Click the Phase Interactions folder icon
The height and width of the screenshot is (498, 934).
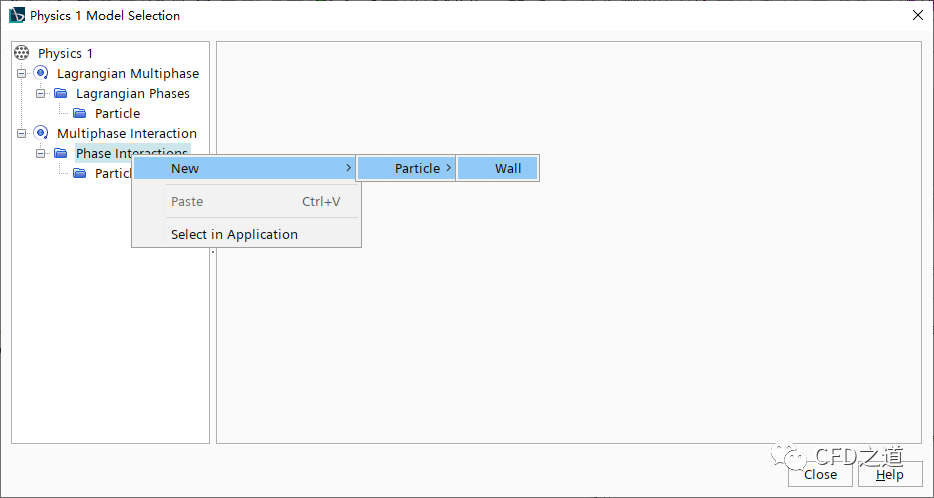pyautogui.click(x=60, y=153)
